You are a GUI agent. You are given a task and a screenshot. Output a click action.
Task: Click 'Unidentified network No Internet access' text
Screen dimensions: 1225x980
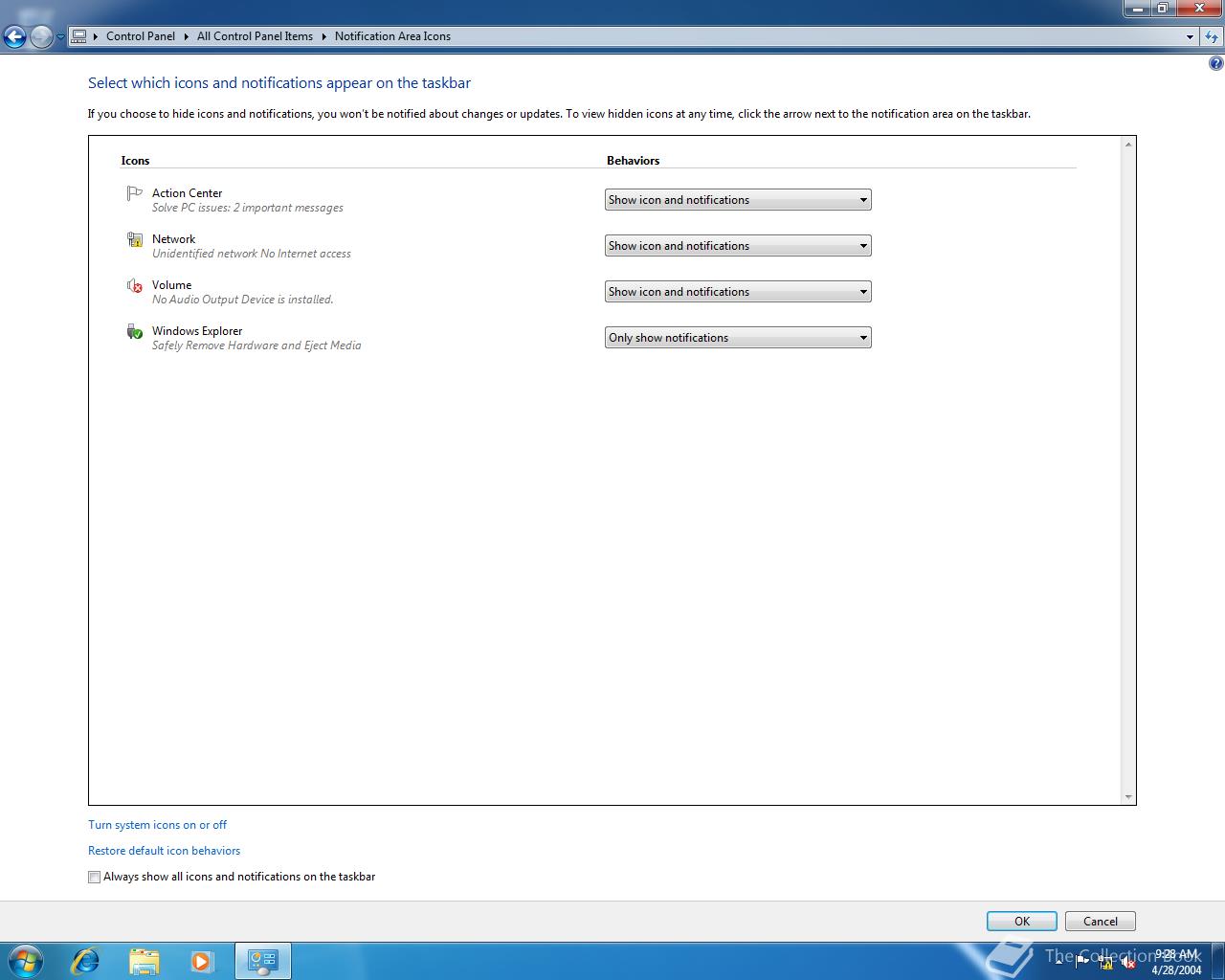point(251,254)
